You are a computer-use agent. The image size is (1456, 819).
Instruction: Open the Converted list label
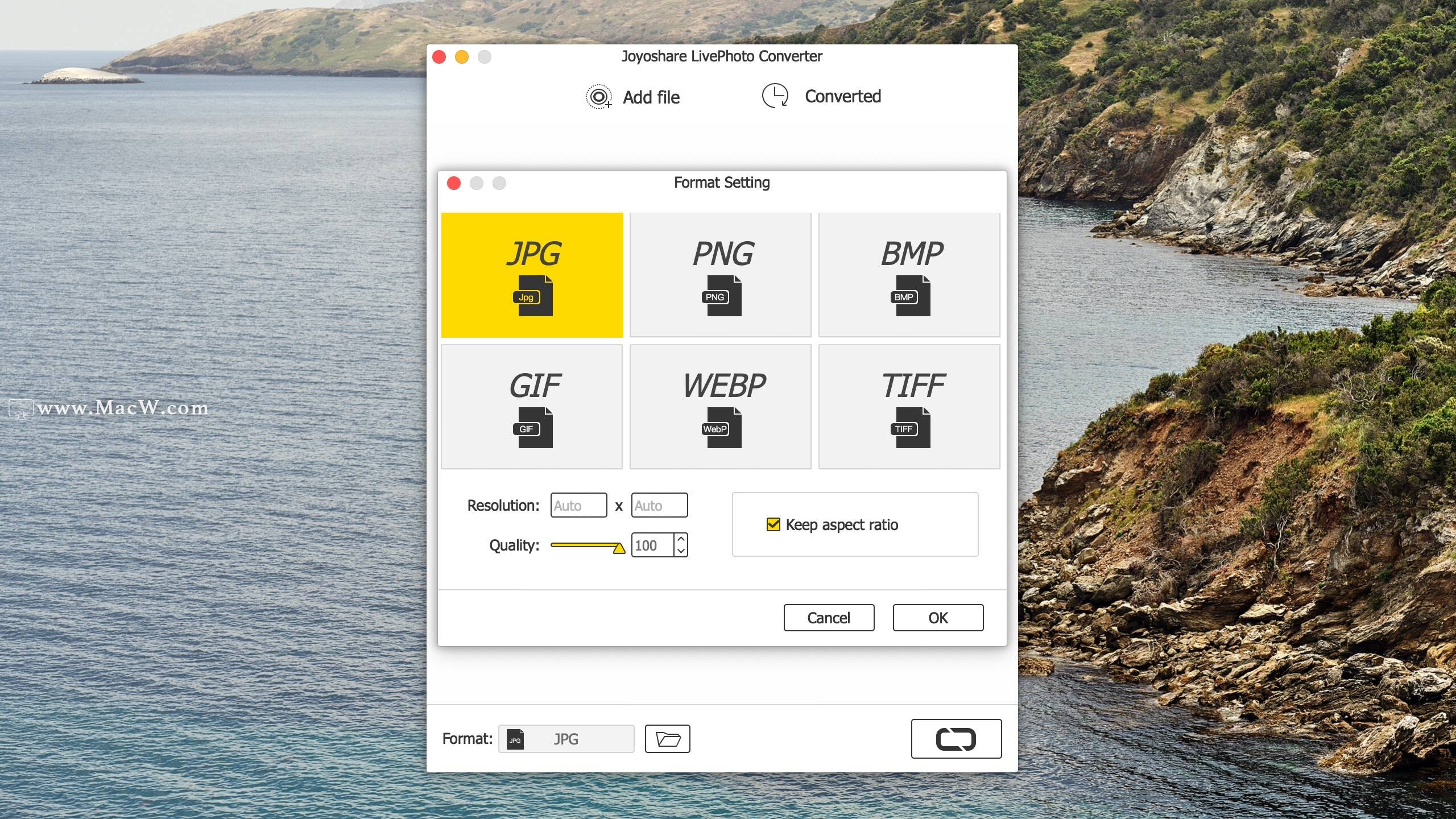coord(843,96)
